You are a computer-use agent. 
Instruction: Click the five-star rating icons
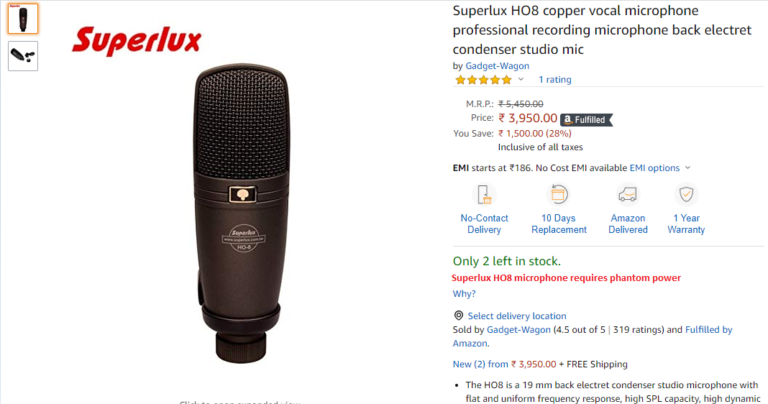[x=483, y=79]
